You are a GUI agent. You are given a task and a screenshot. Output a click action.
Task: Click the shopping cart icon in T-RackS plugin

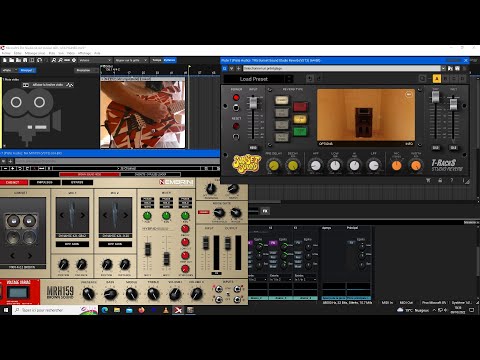pyautogui.click(x=428, y=180)
